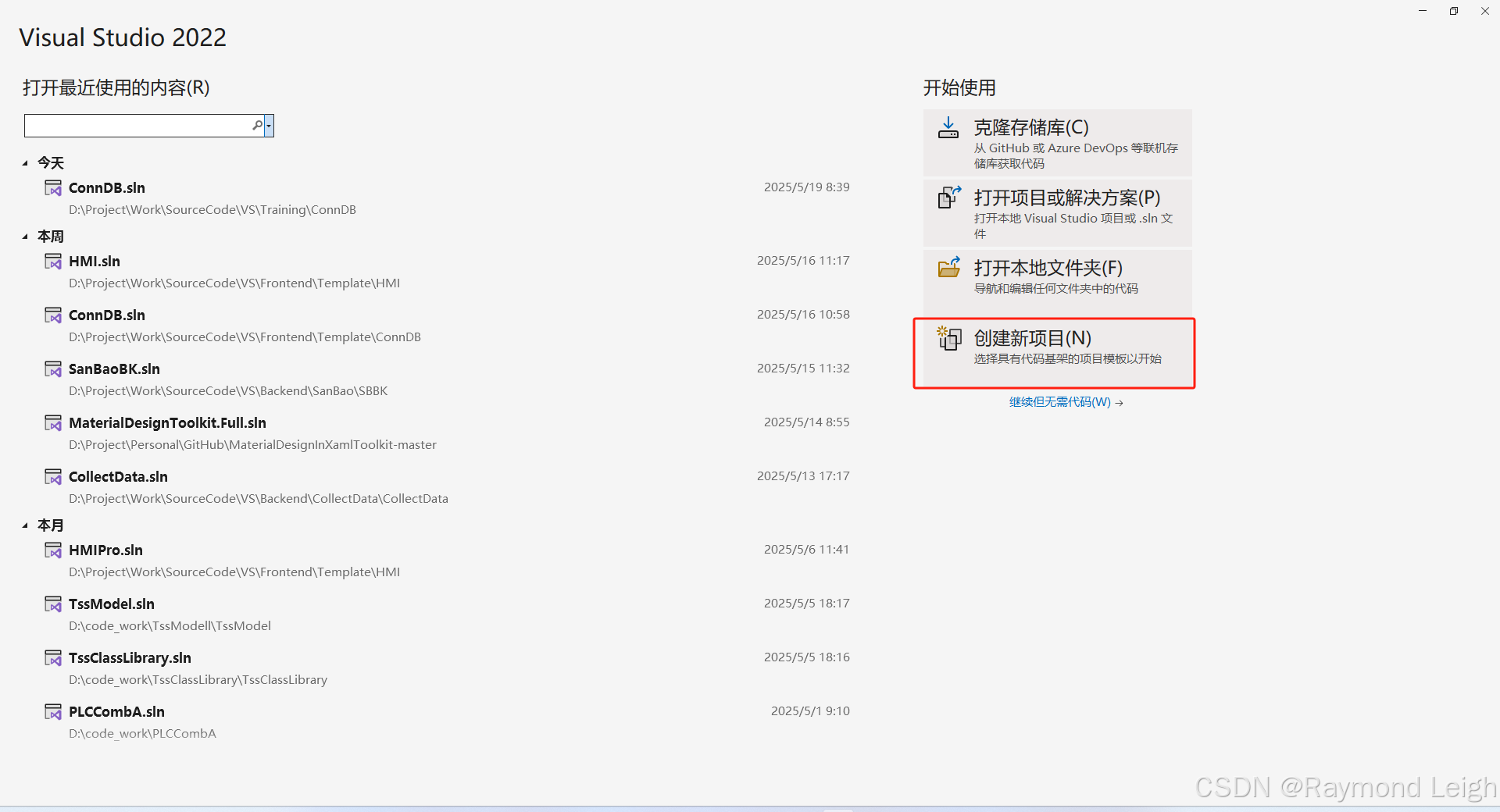Viewport: 1500px width, 812px height.
Task: Click the path D:\code_work\PLCCombA
Action: (x=142, y=734)
